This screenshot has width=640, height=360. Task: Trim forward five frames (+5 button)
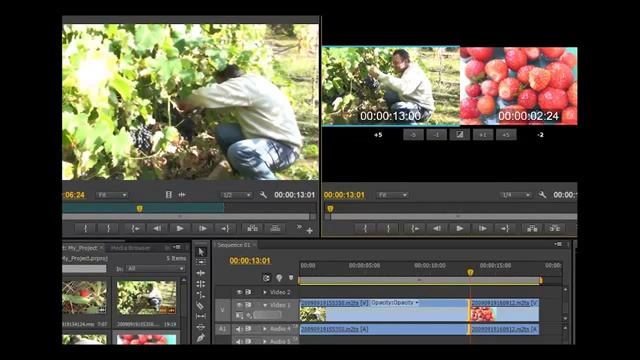point(506,135)
